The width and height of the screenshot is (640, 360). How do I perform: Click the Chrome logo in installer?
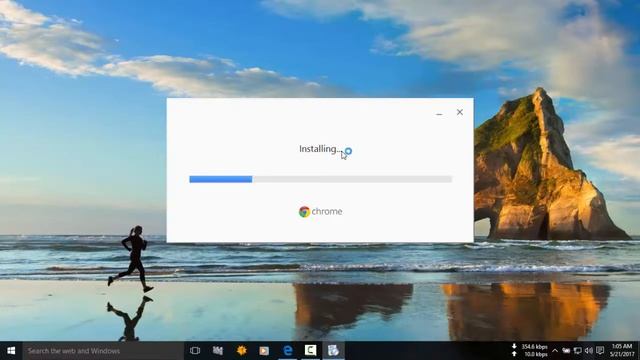coord(320,211)
